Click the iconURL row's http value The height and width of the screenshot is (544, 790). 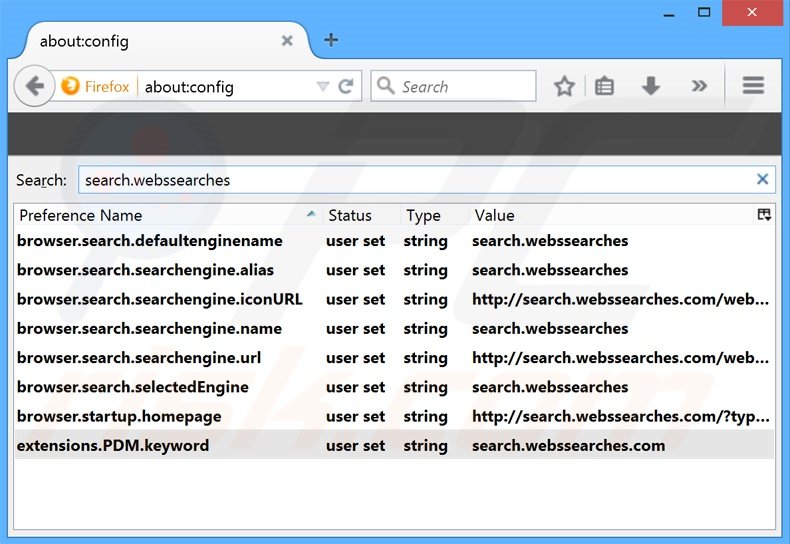click(x=621, y=300)
